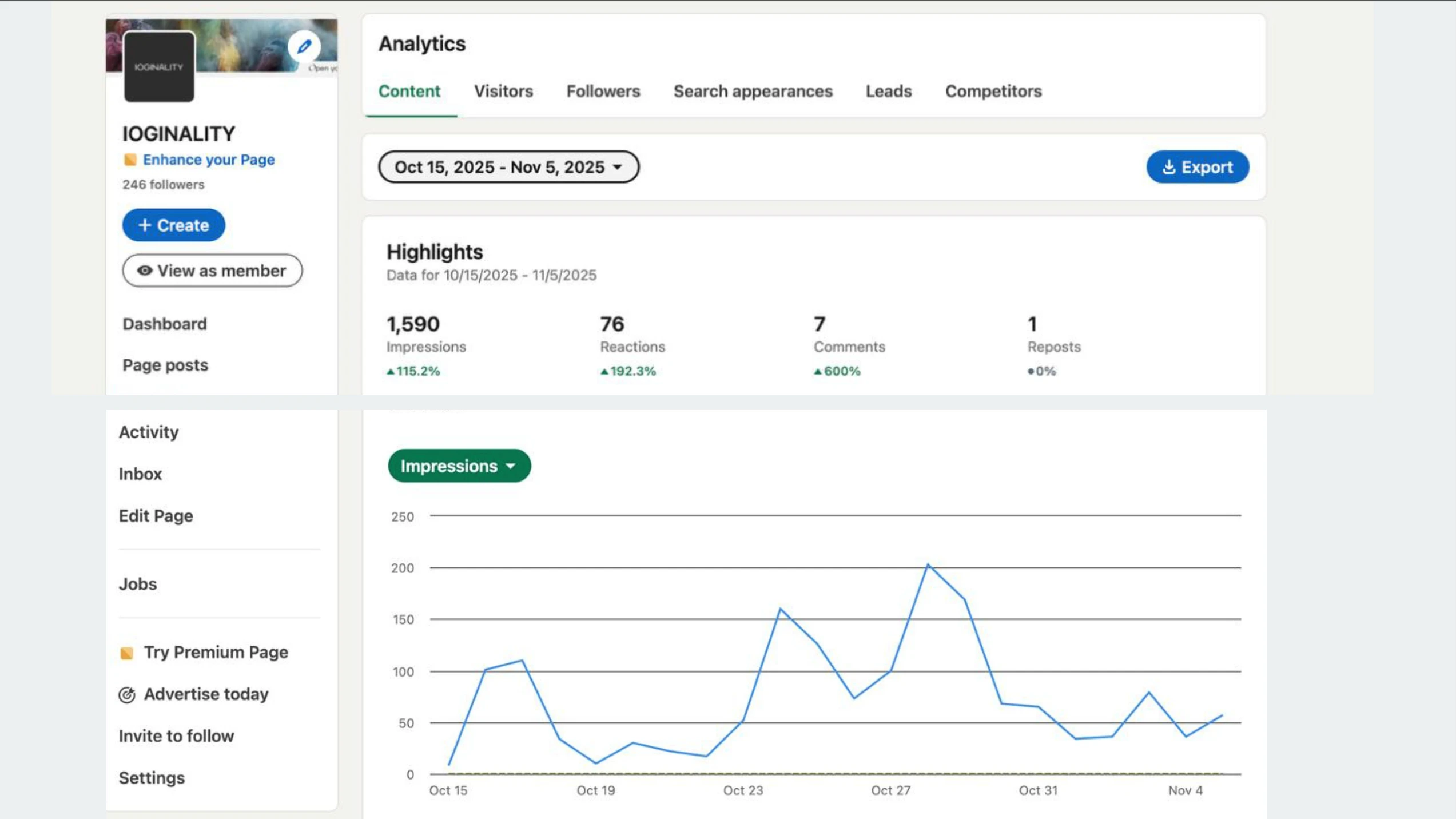Click the gold Enhance your Page icon
The image size is (1456, 819).
(130, 160)
